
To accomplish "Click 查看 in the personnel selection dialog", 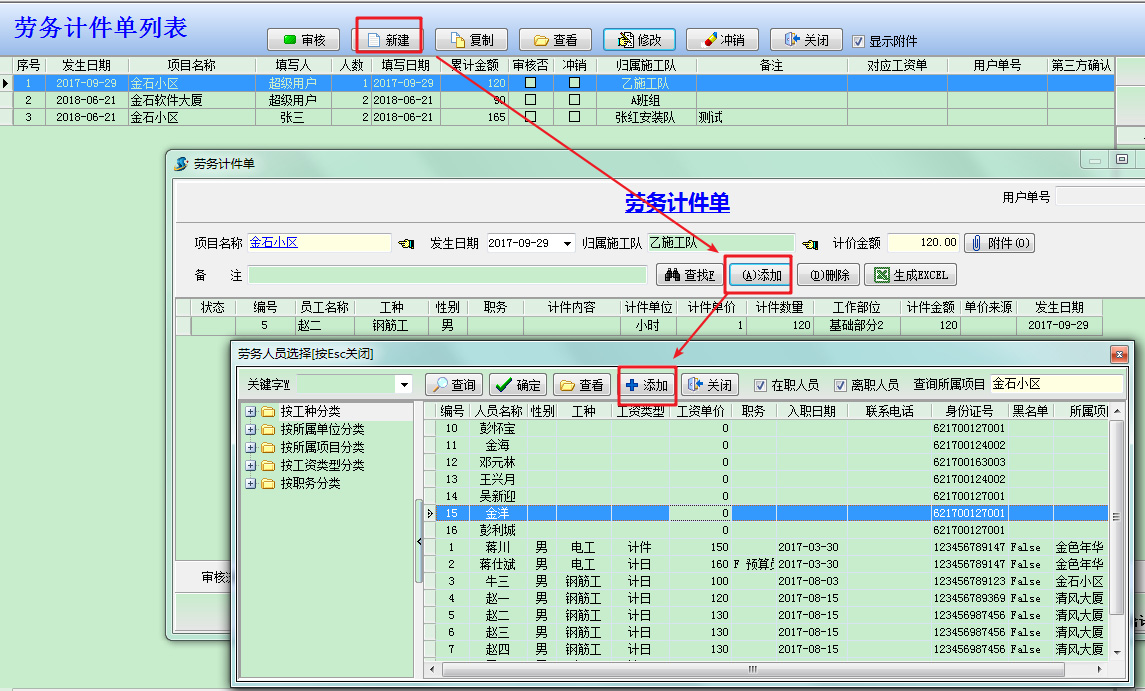I will tap(582, 384).
